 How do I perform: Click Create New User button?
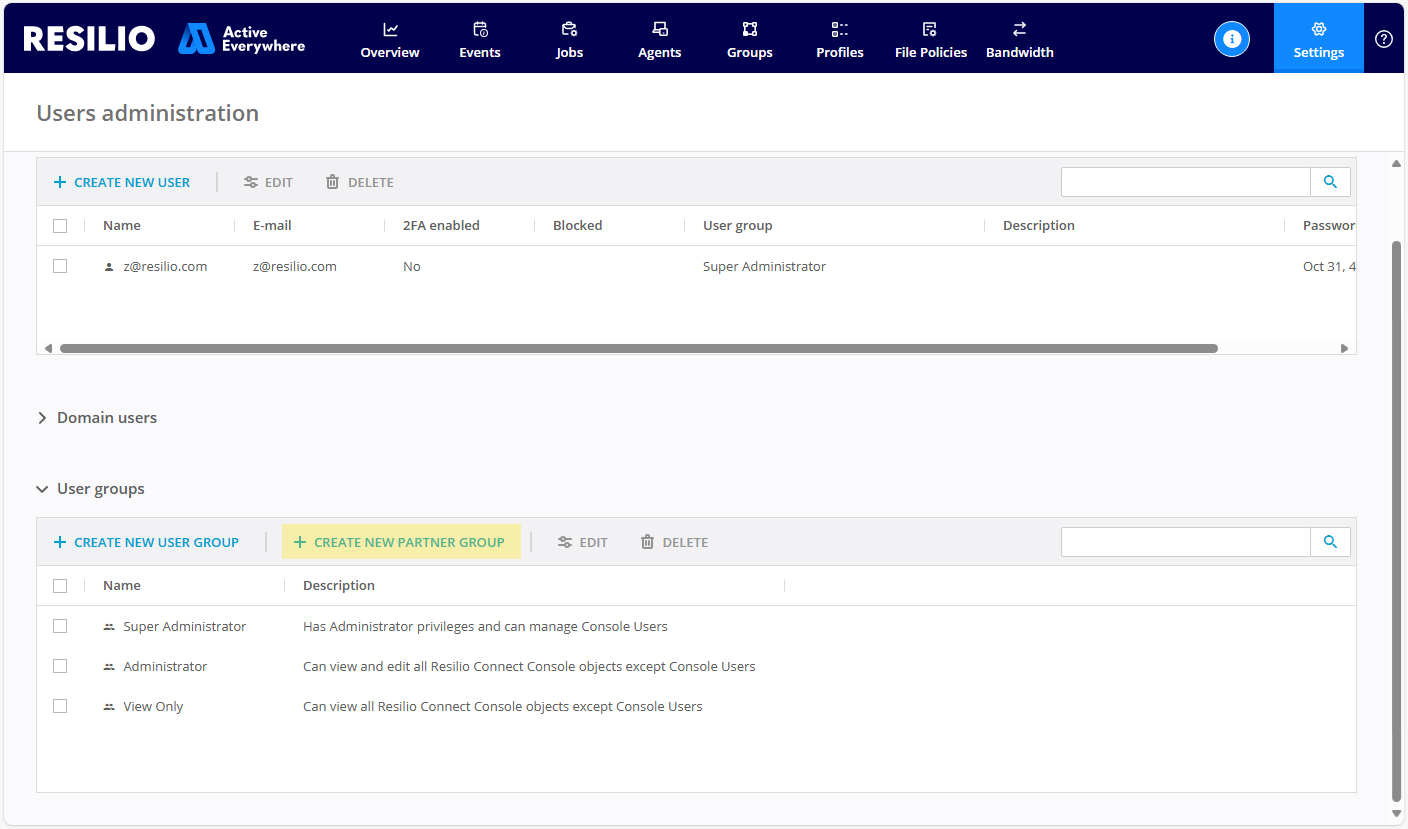click(x=122, y=182)
